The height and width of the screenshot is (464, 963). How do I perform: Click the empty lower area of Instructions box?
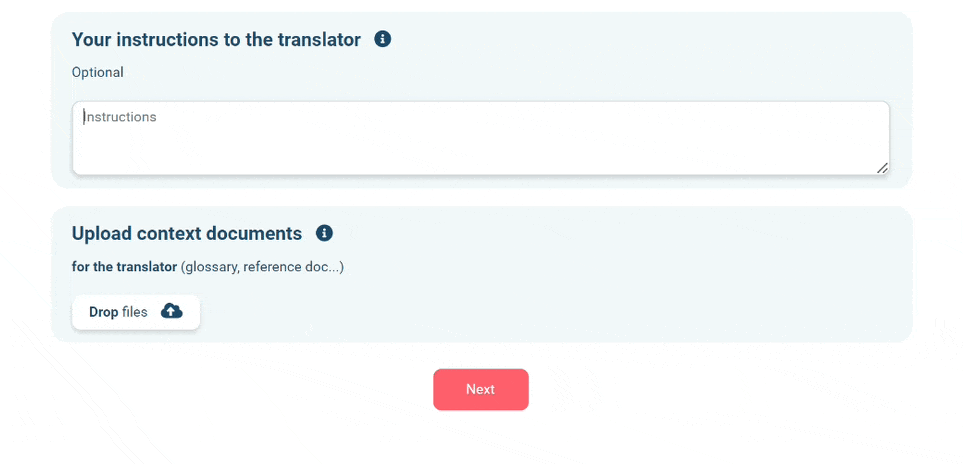click(480, 152)
